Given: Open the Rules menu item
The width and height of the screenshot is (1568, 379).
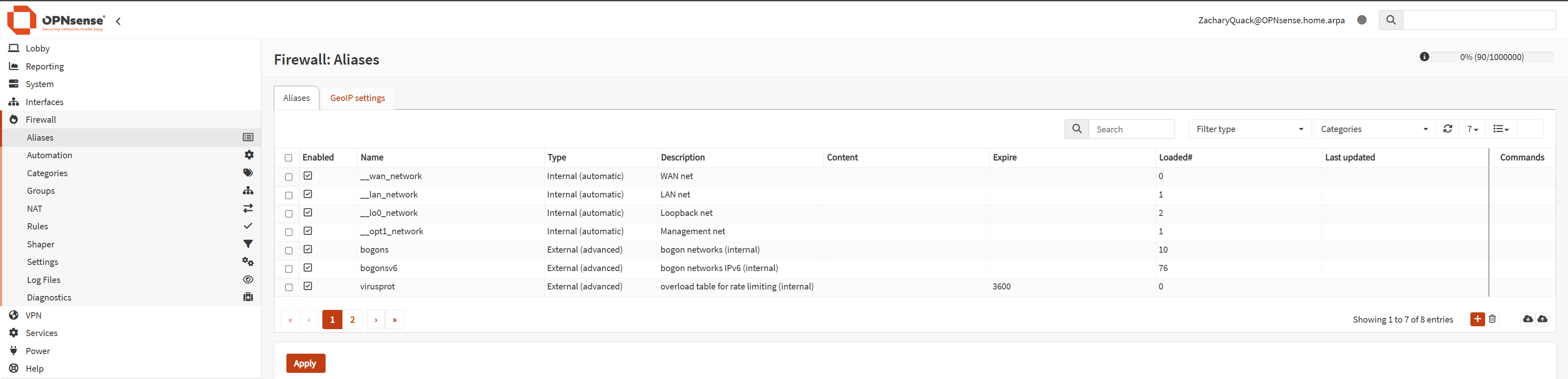Looking at the screenshot, I should tap(38, 227).
